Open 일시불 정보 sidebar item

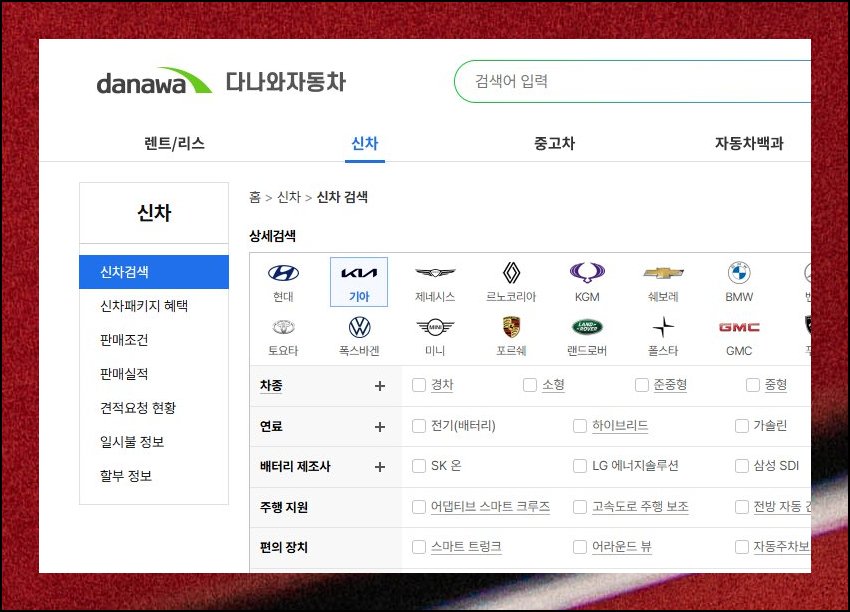(x=132, y=442)
